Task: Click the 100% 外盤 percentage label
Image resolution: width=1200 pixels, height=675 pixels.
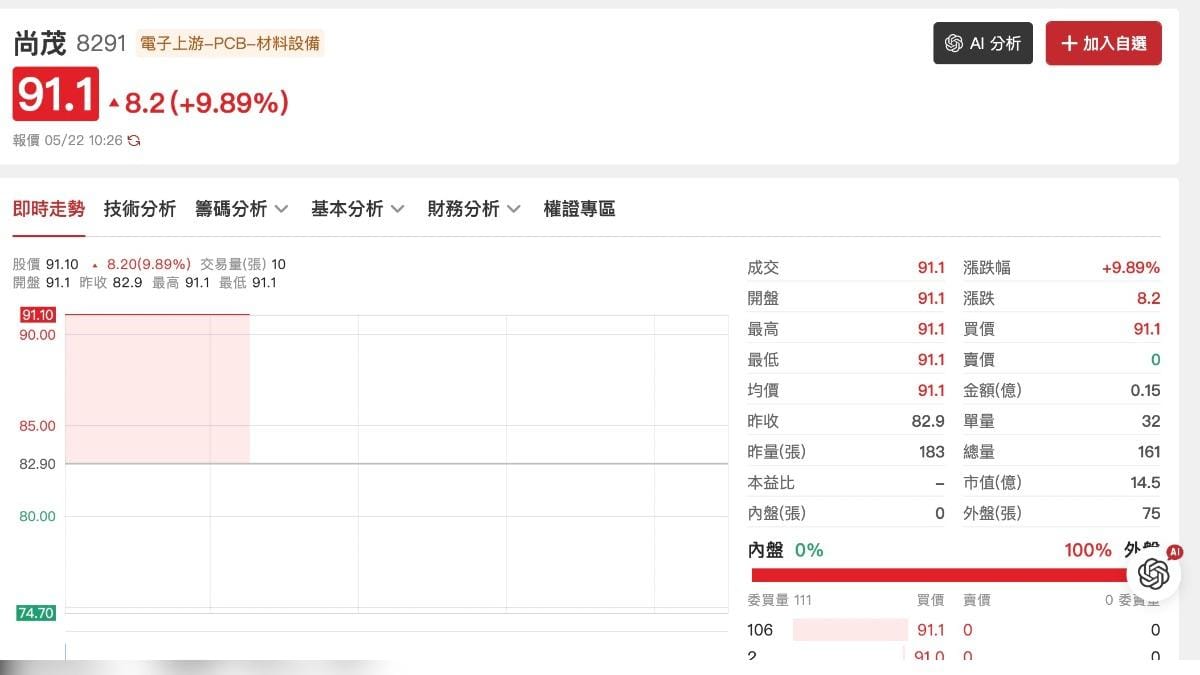Action: 1088,550
